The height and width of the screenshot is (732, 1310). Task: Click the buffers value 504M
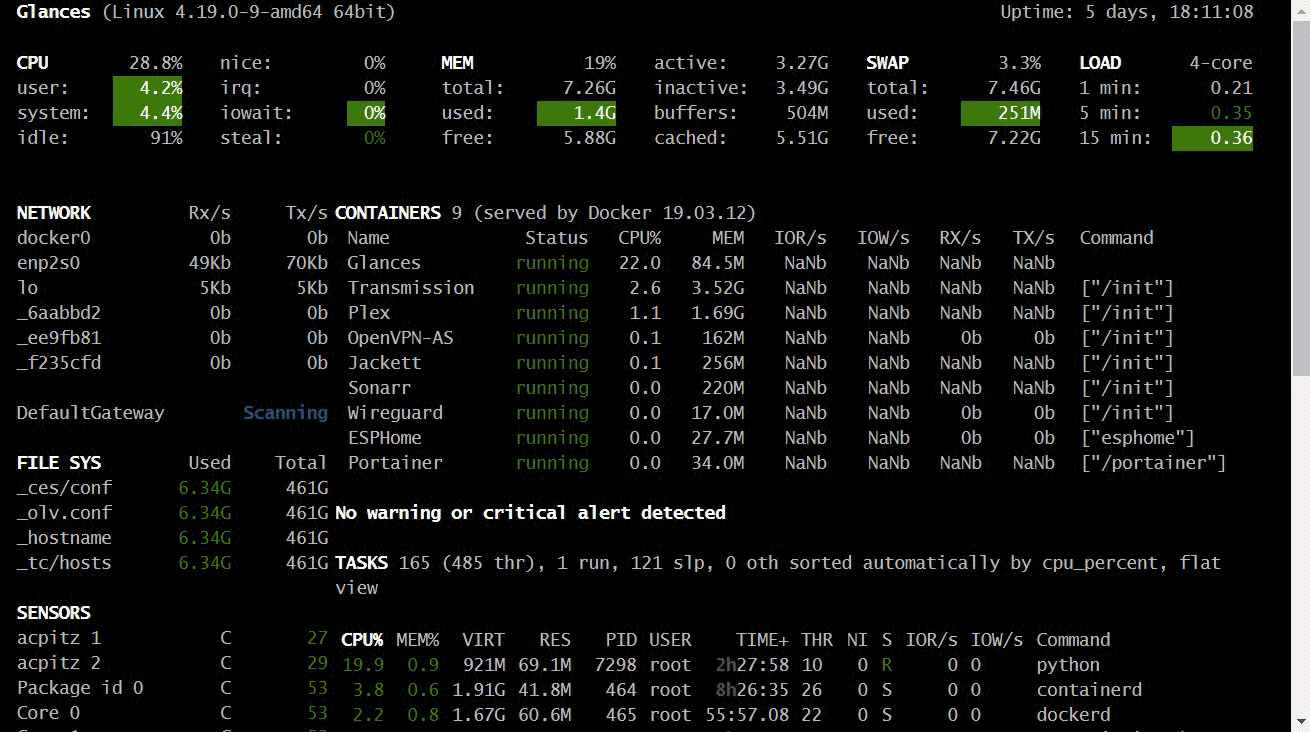tap(808, 113)
